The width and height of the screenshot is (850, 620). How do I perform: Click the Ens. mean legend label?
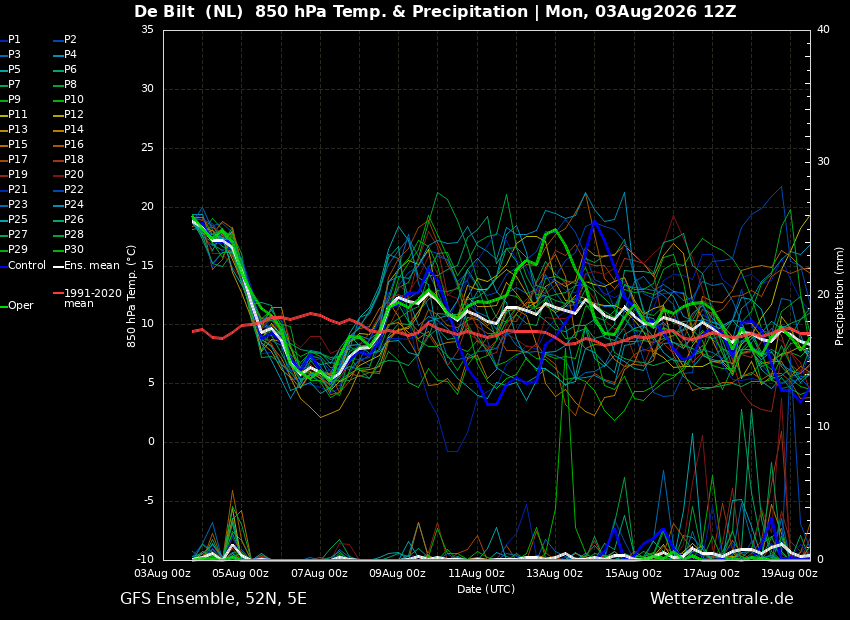(92, 266)
